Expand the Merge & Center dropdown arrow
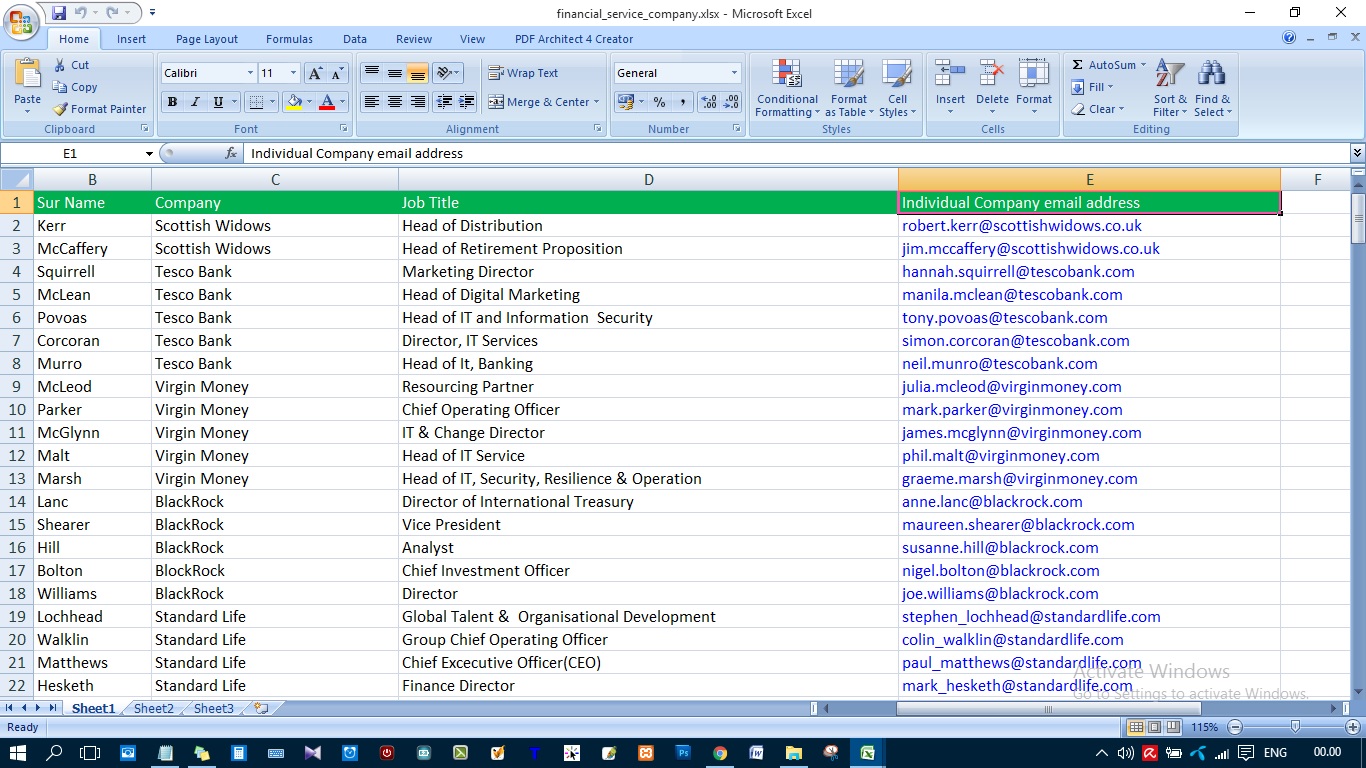The height and width of the screenshot is (768, 1366). pyautogui.click(x=596, y=102)
